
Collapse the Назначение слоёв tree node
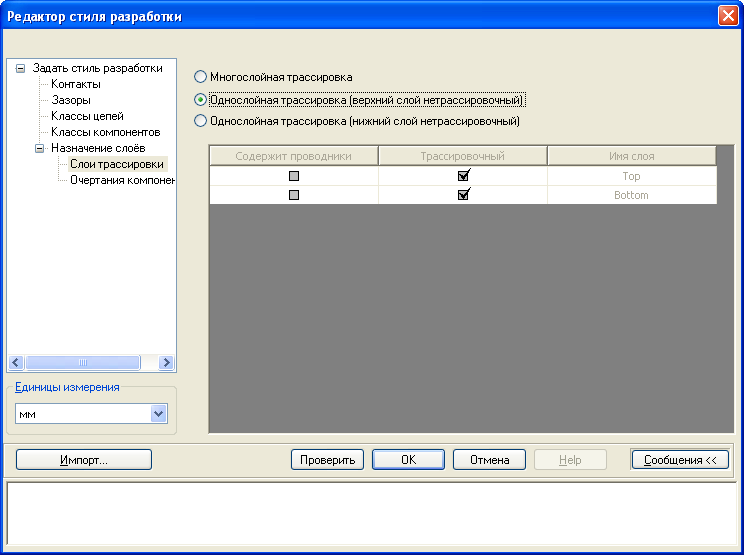coord(39,148)
